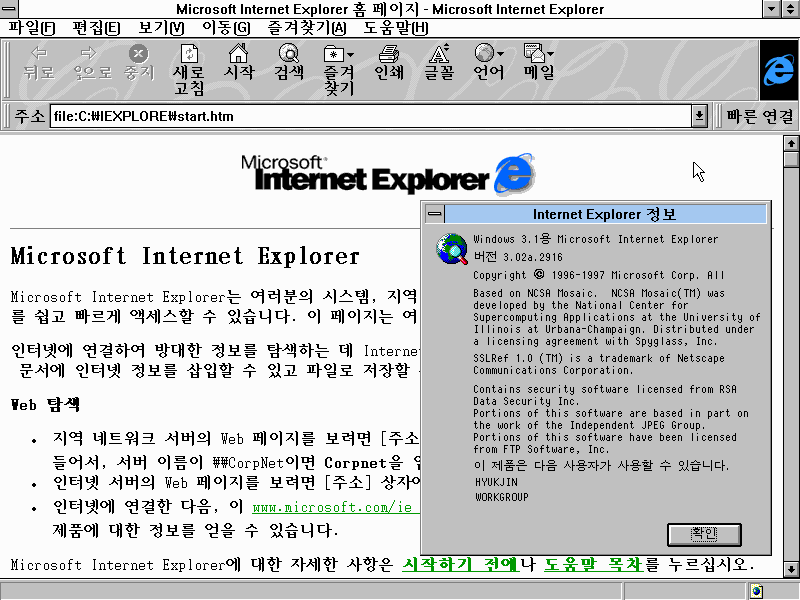800x600 pixels.
Task: Click the animated IE logo in toolbar corner
Action: click(x=779, y=70)
